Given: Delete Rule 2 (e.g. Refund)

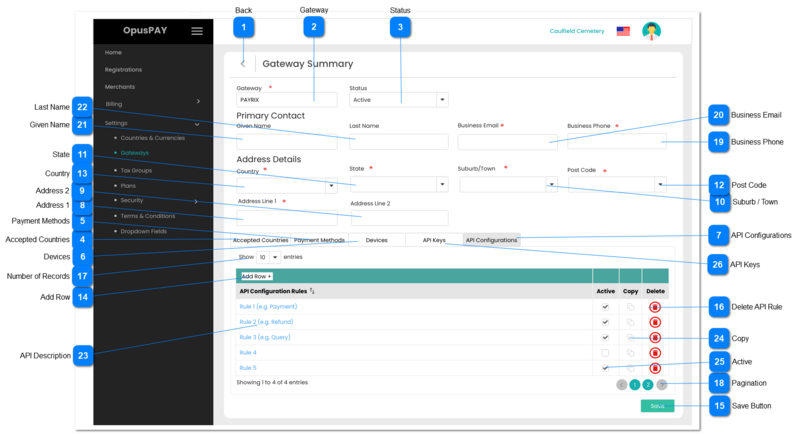Looking at the screenshot, I should pyautogui.click(x=655, y=322).
